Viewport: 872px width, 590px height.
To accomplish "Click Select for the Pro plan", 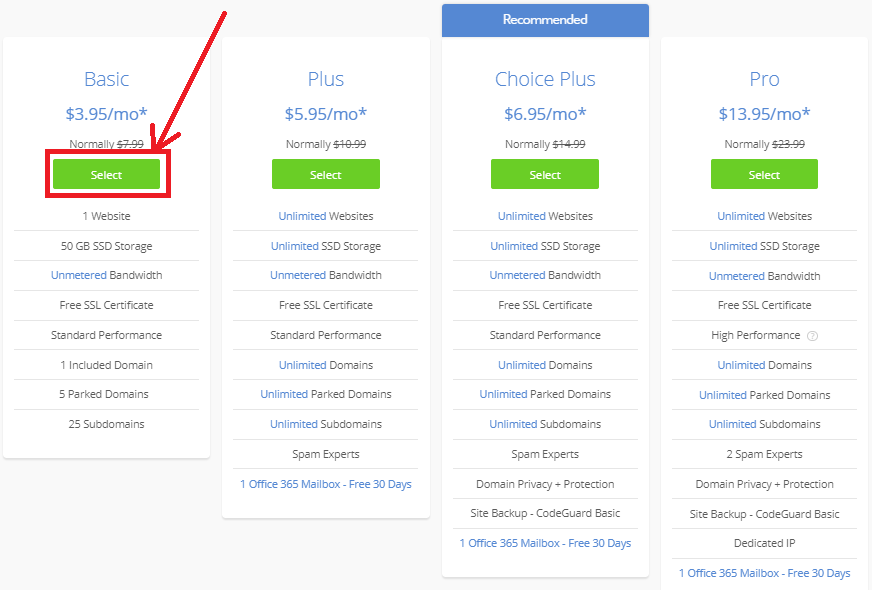I will [764, 175].
